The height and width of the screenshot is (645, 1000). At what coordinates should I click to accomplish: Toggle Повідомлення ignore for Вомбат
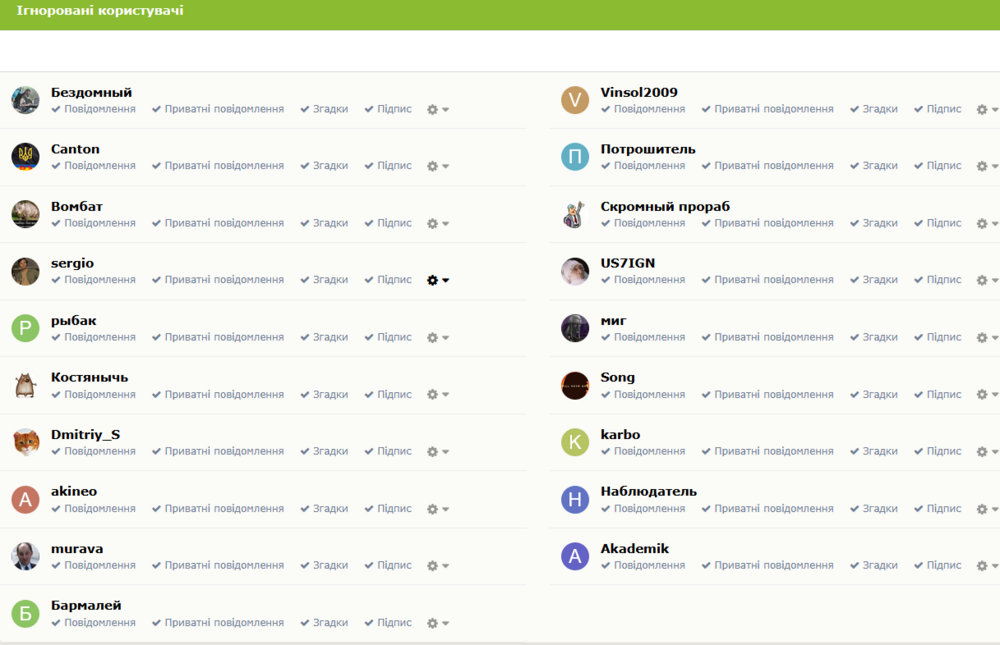point(94,223)
